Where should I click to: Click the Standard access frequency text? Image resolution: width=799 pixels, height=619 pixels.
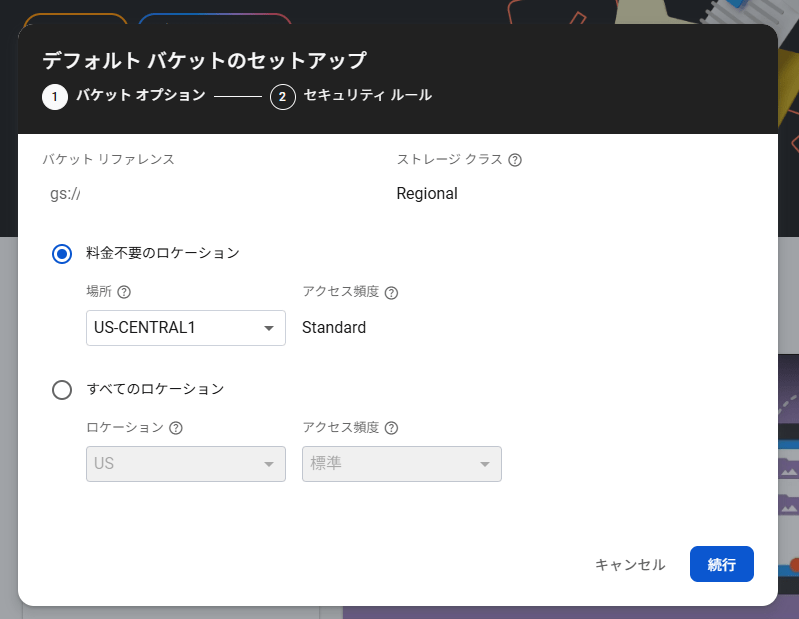(x=334, y=328)
